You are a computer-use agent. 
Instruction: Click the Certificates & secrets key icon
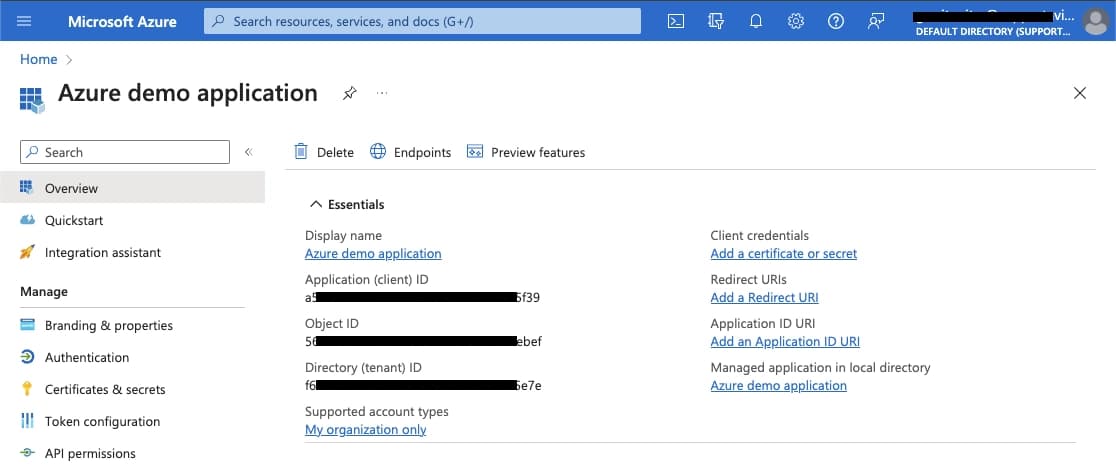click(27, 389)
